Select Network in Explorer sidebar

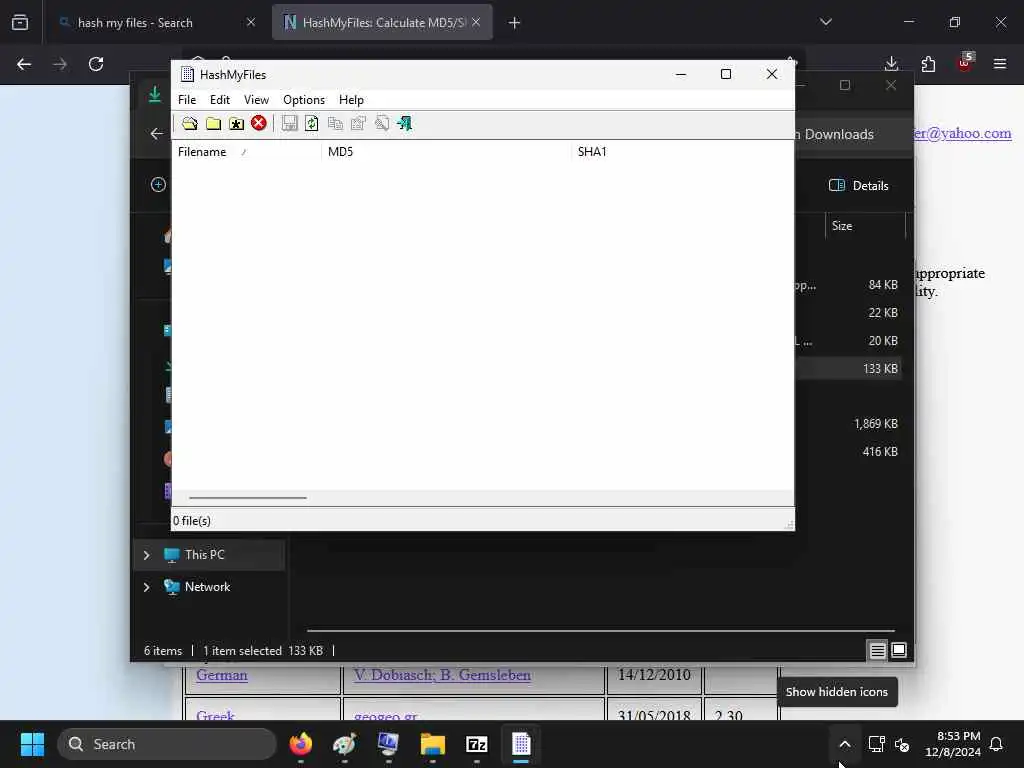(208, 587)
